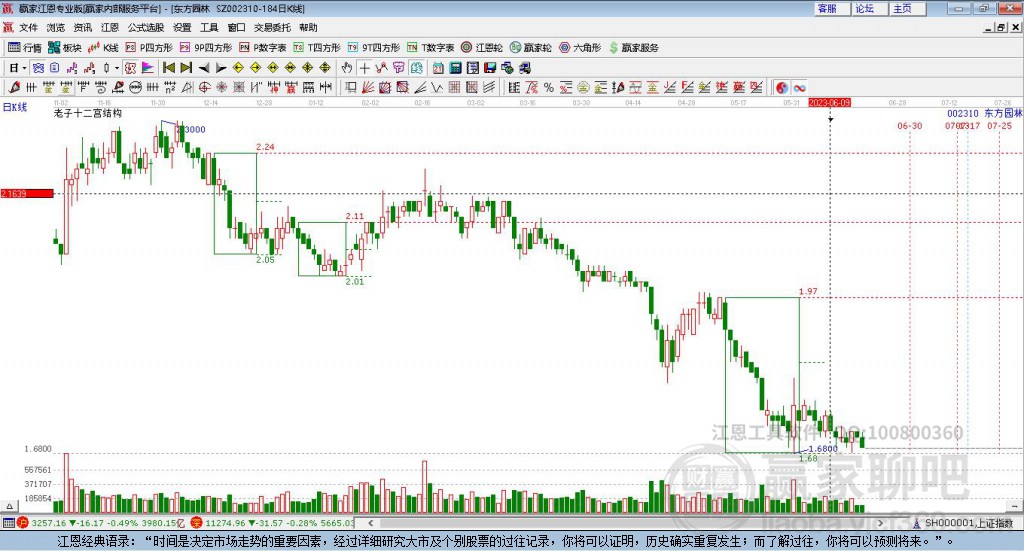The image size is (1024, 551).
Task: Select the Gann fan lines tool
Action: coord(368,87)
